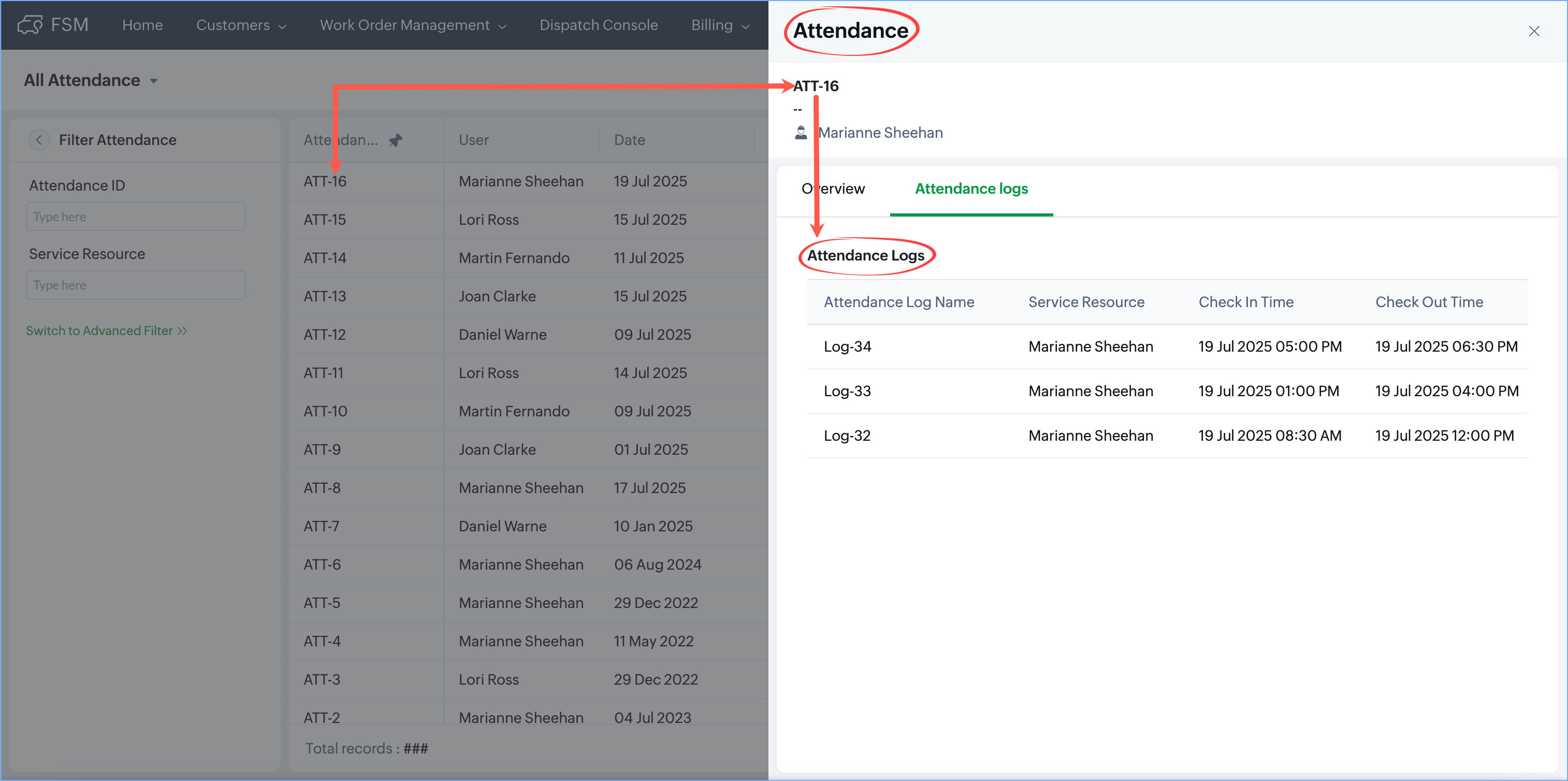Viewport: 1568px width, 781px height.
Task: Expand the All Attendance view dropdown
Action: point(153,81)
